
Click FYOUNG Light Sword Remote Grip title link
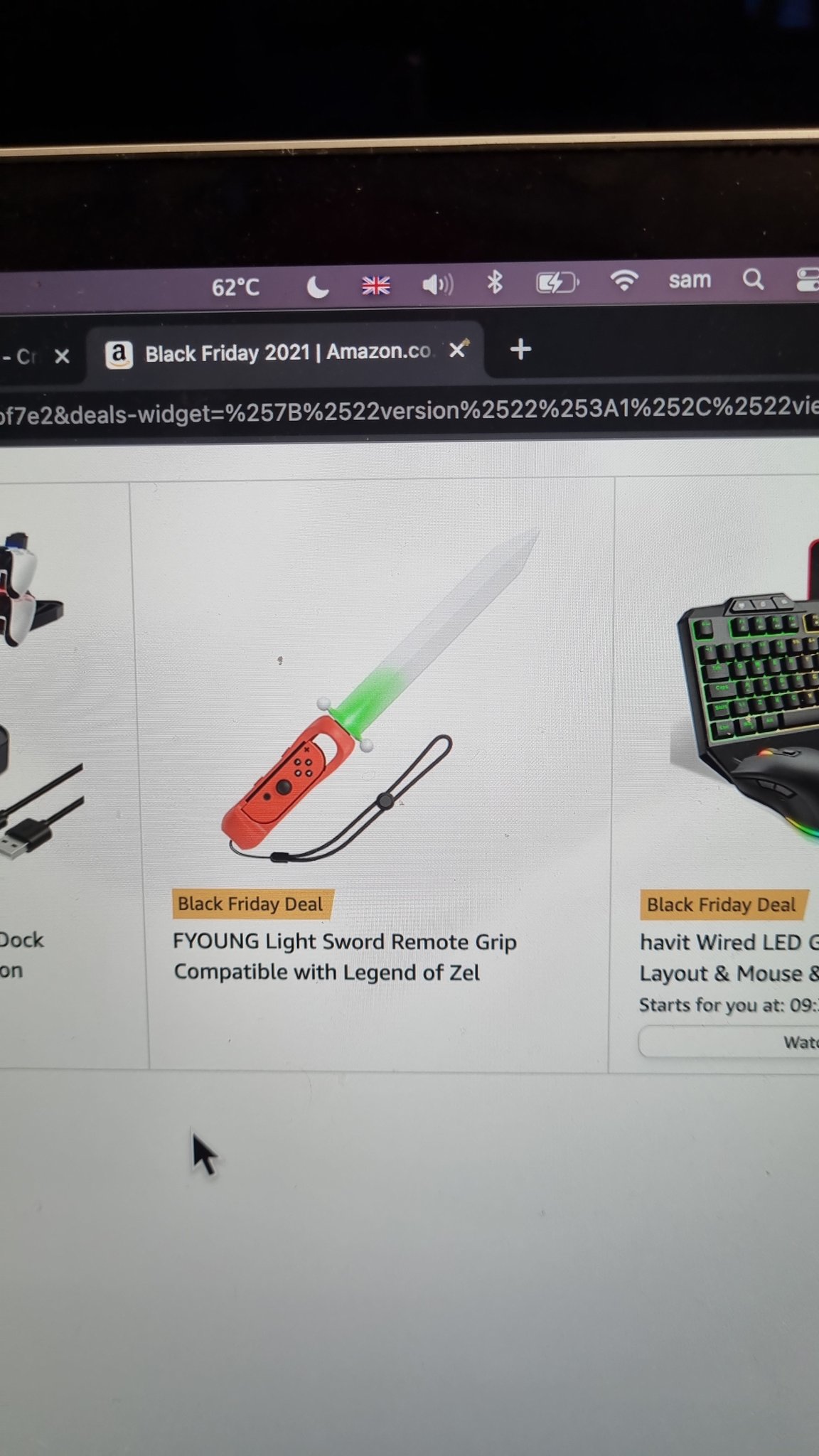[x=345, y=957]
